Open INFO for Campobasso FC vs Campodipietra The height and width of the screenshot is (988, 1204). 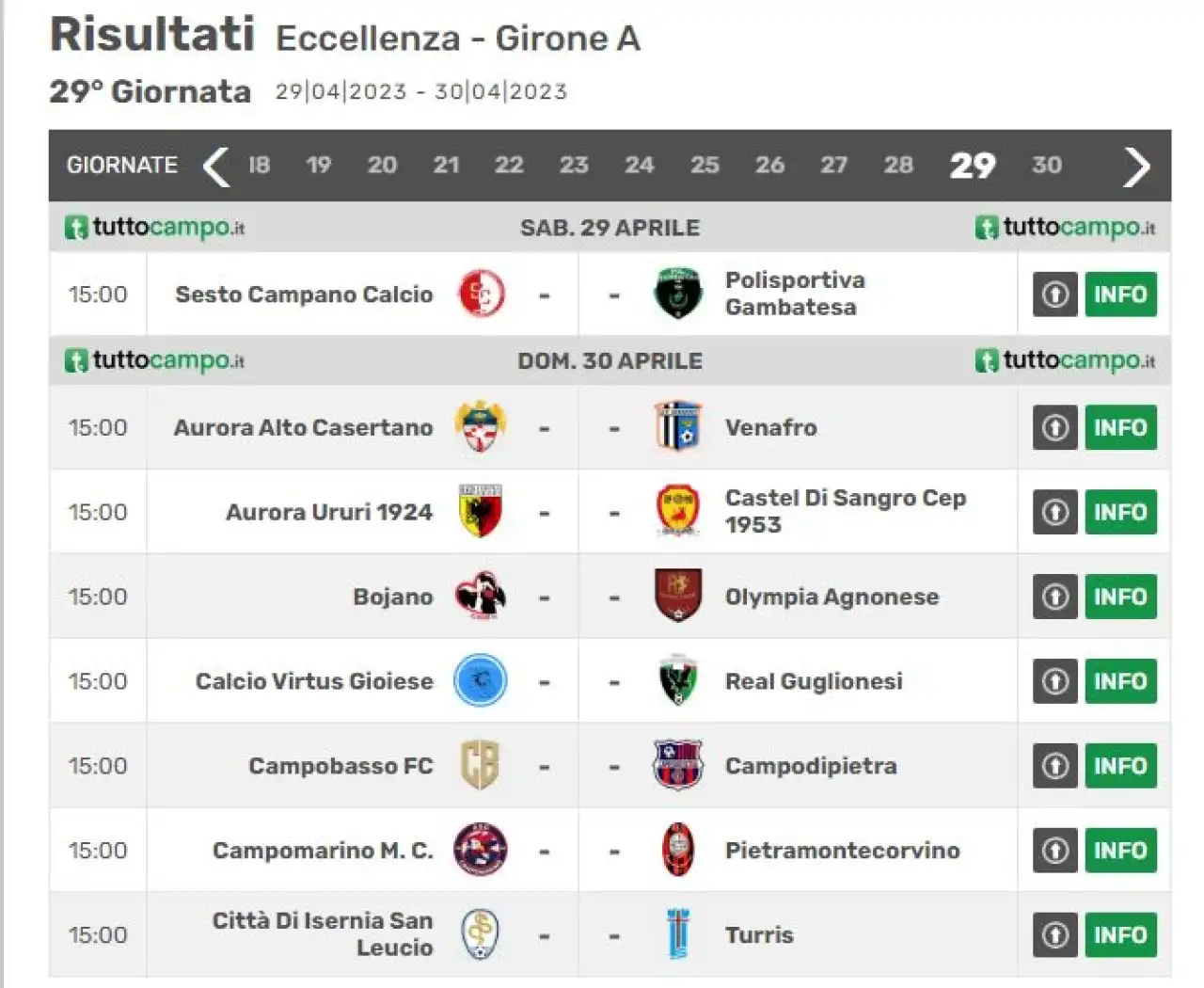[x=1120, y=766]
